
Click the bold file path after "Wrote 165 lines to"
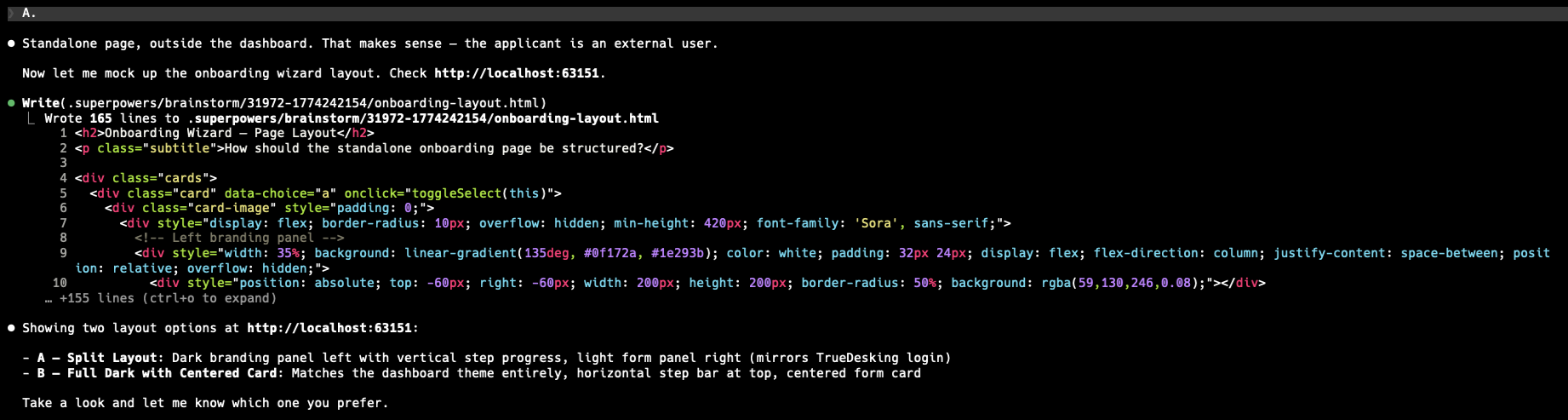(x=423, y=118)
